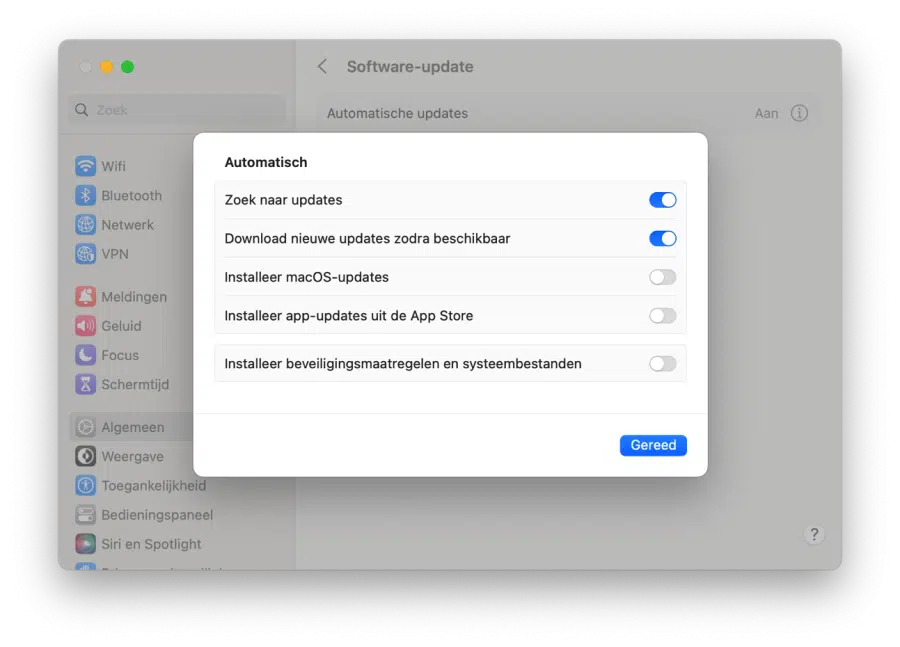900x647 pixels.
Task: Click the Wifi icon in sidebar
Action: 86,166
